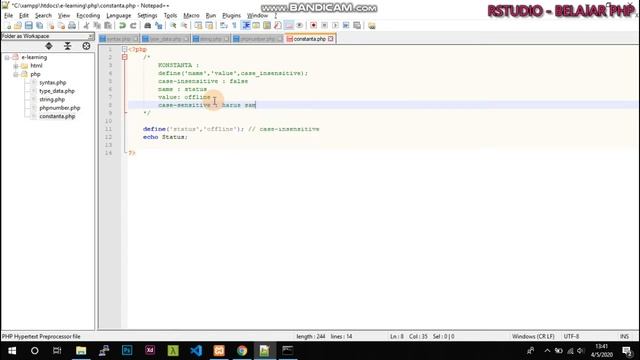Unfold all folders in workspace panel

(49, 46)
